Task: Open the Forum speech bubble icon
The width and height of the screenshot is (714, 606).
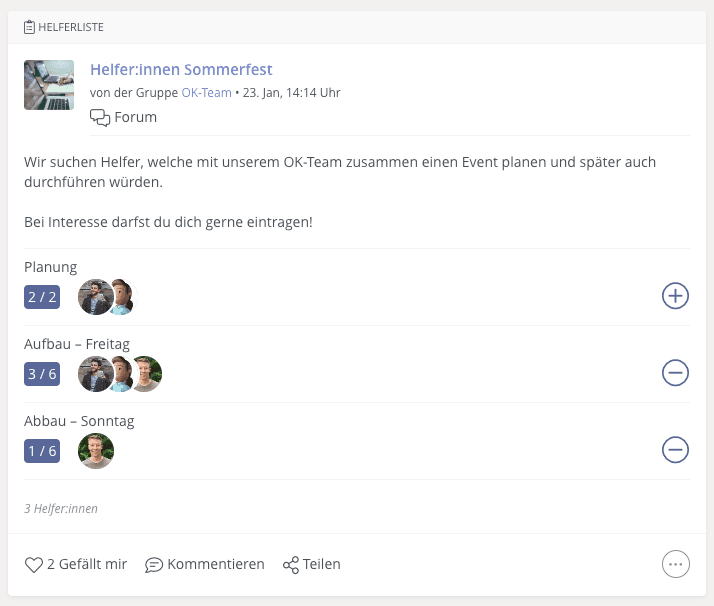Action: click(x=100, y=117)
